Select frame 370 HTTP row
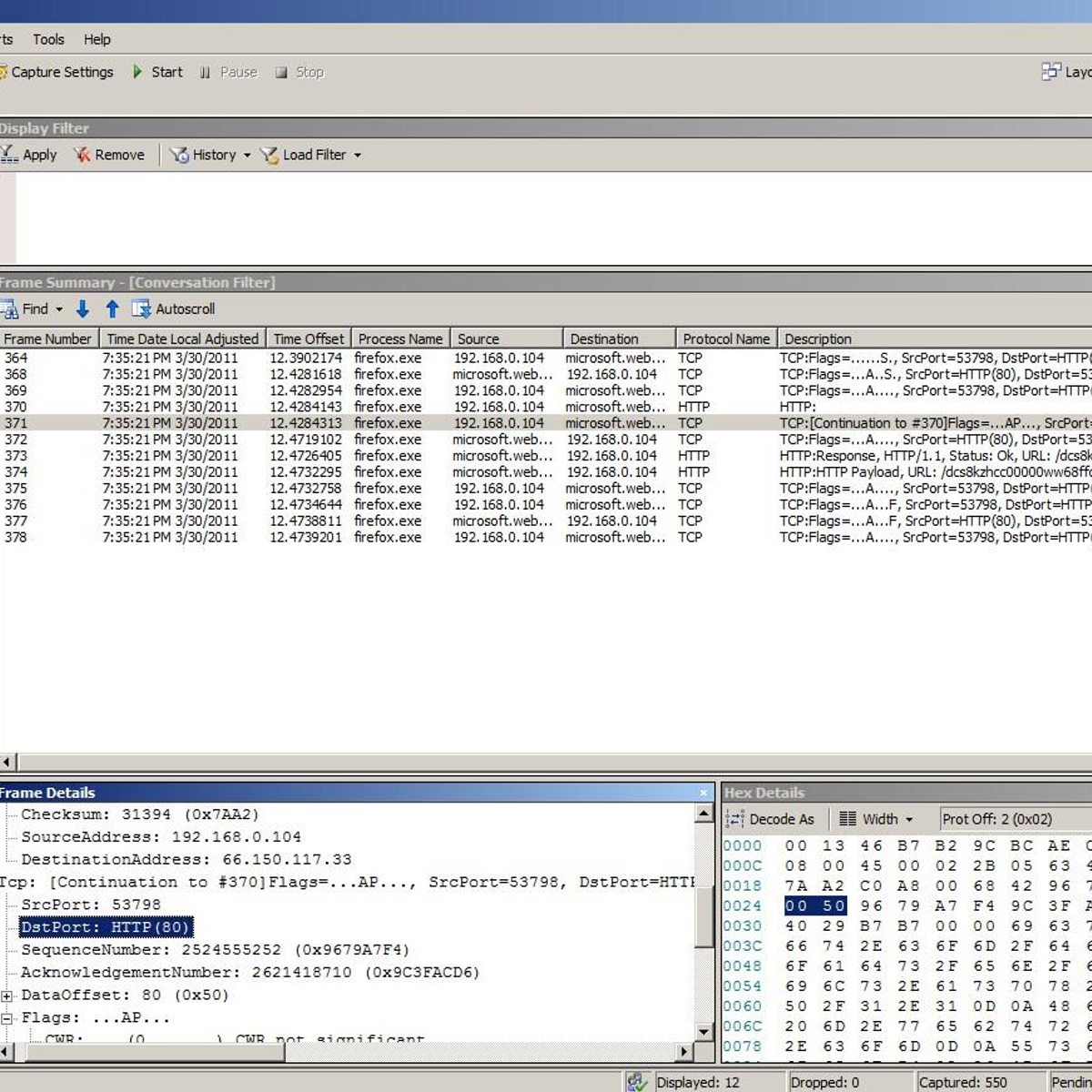The image size is (1092, 1092). pos(546,407)
